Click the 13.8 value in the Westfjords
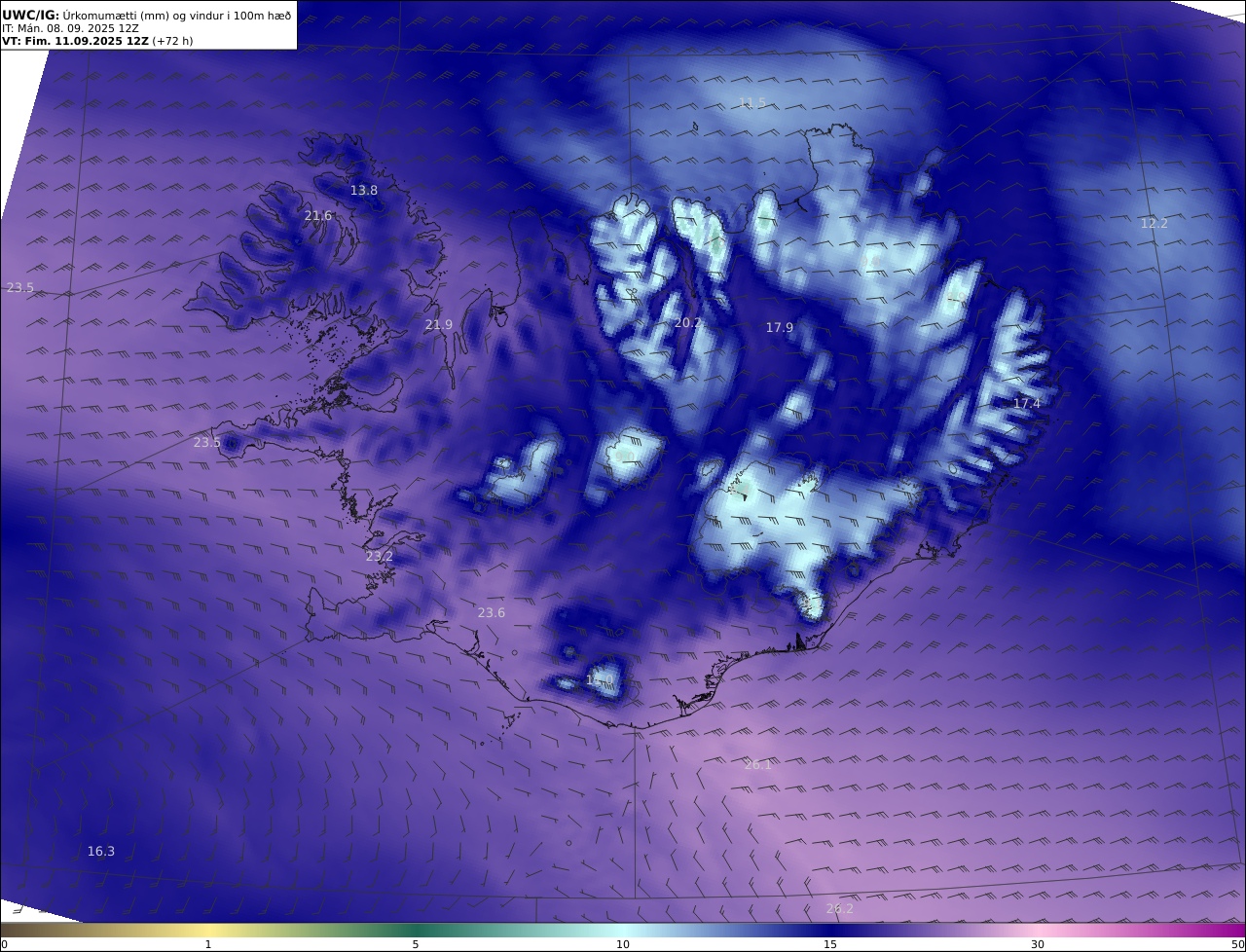The image size is (1246, 952). point(364,190)
